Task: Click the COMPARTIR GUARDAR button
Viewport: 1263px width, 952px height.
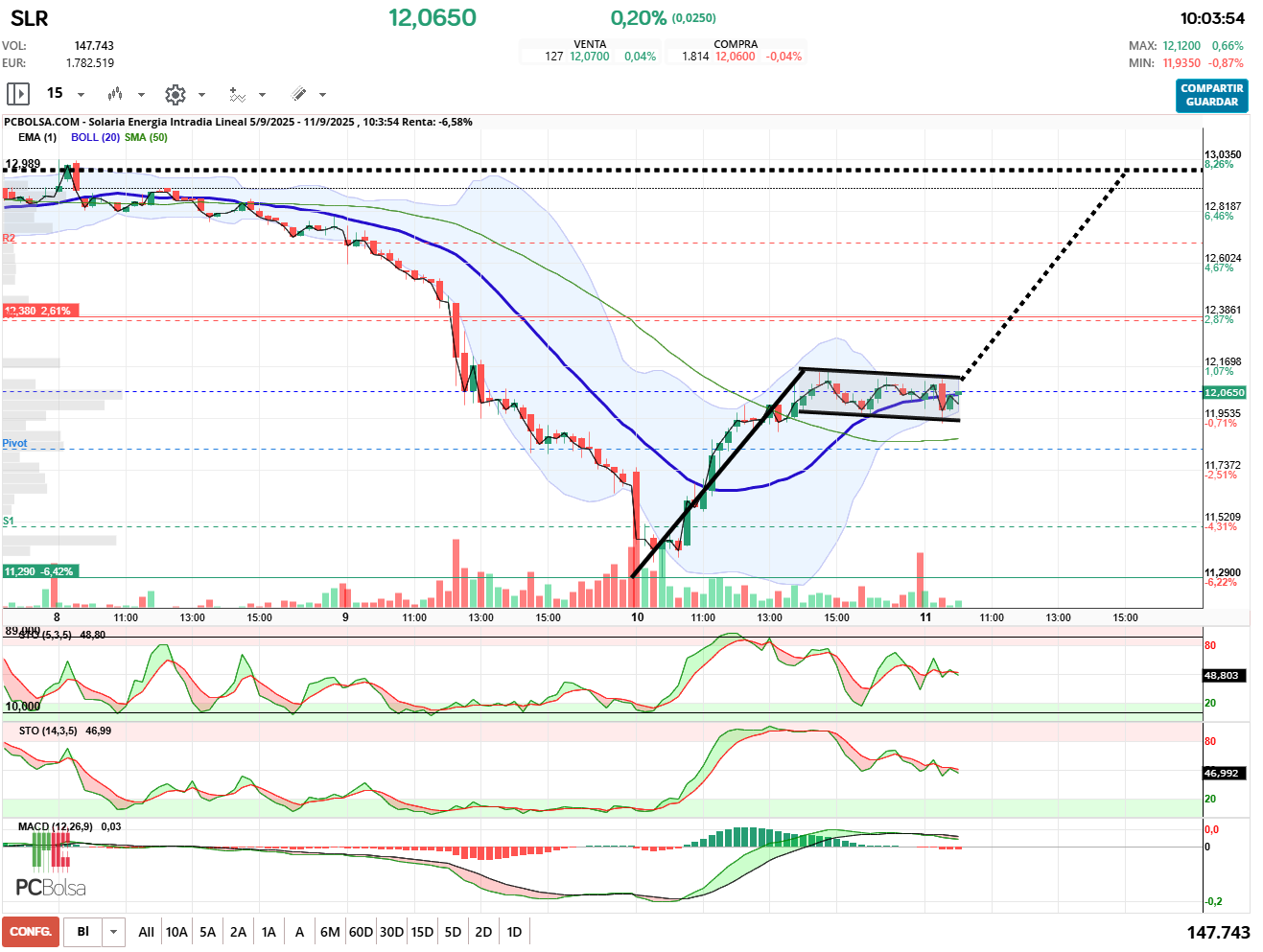Action: click(x=1212, y=95)
